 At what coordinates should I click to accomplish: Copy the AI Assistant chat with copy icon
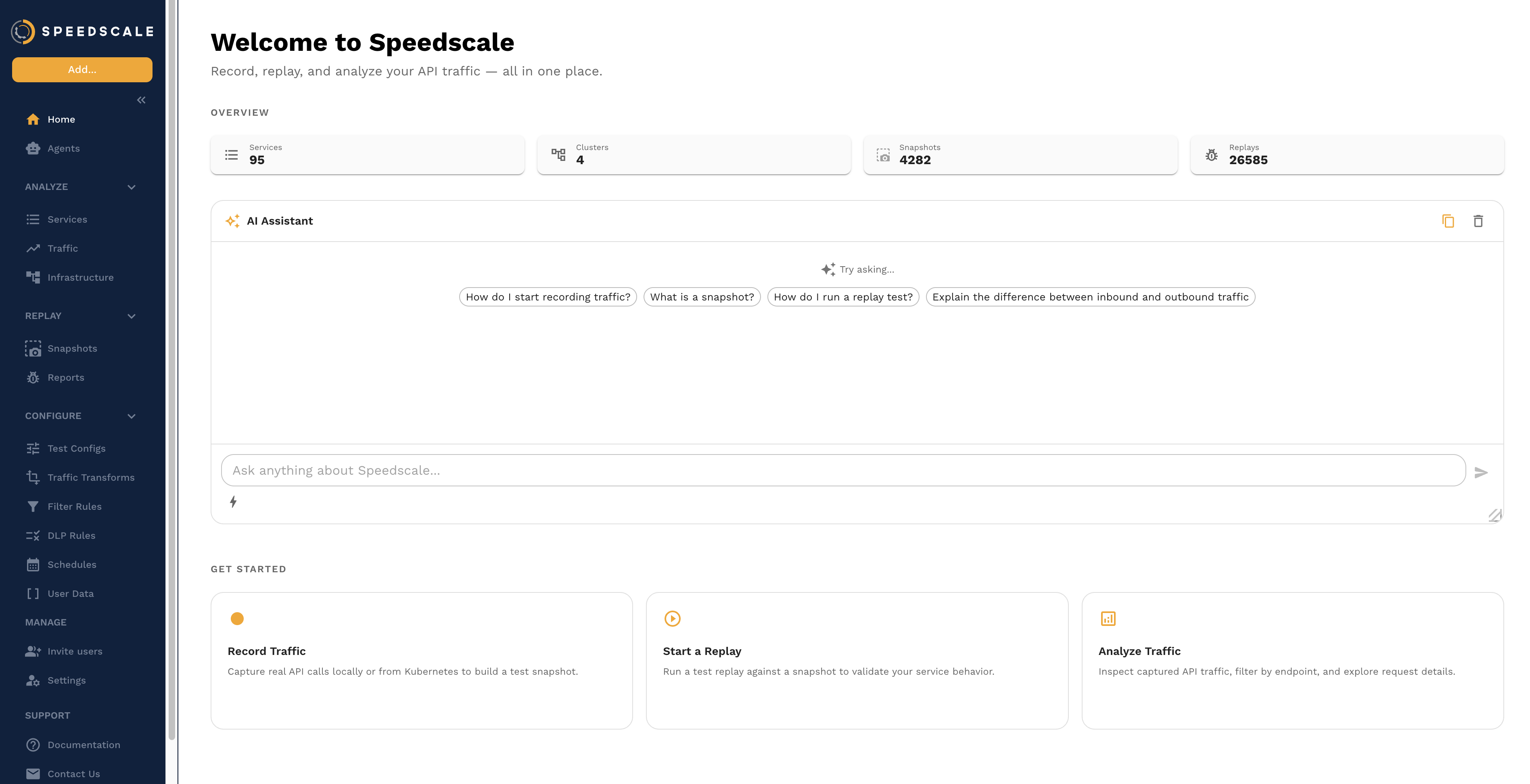point(1448,221)
